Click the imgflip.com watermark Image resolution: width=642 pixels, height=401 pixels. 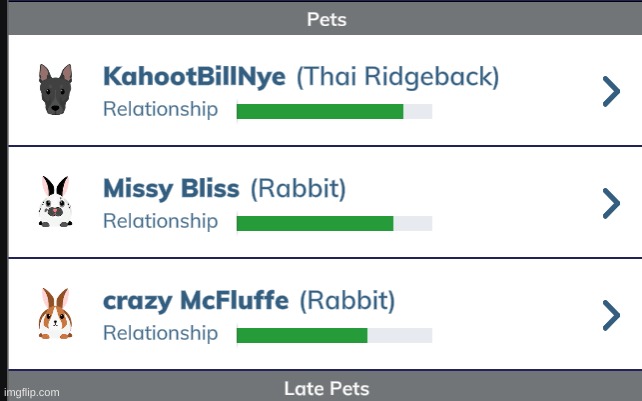pyautogui.click(x=32, y=393)
